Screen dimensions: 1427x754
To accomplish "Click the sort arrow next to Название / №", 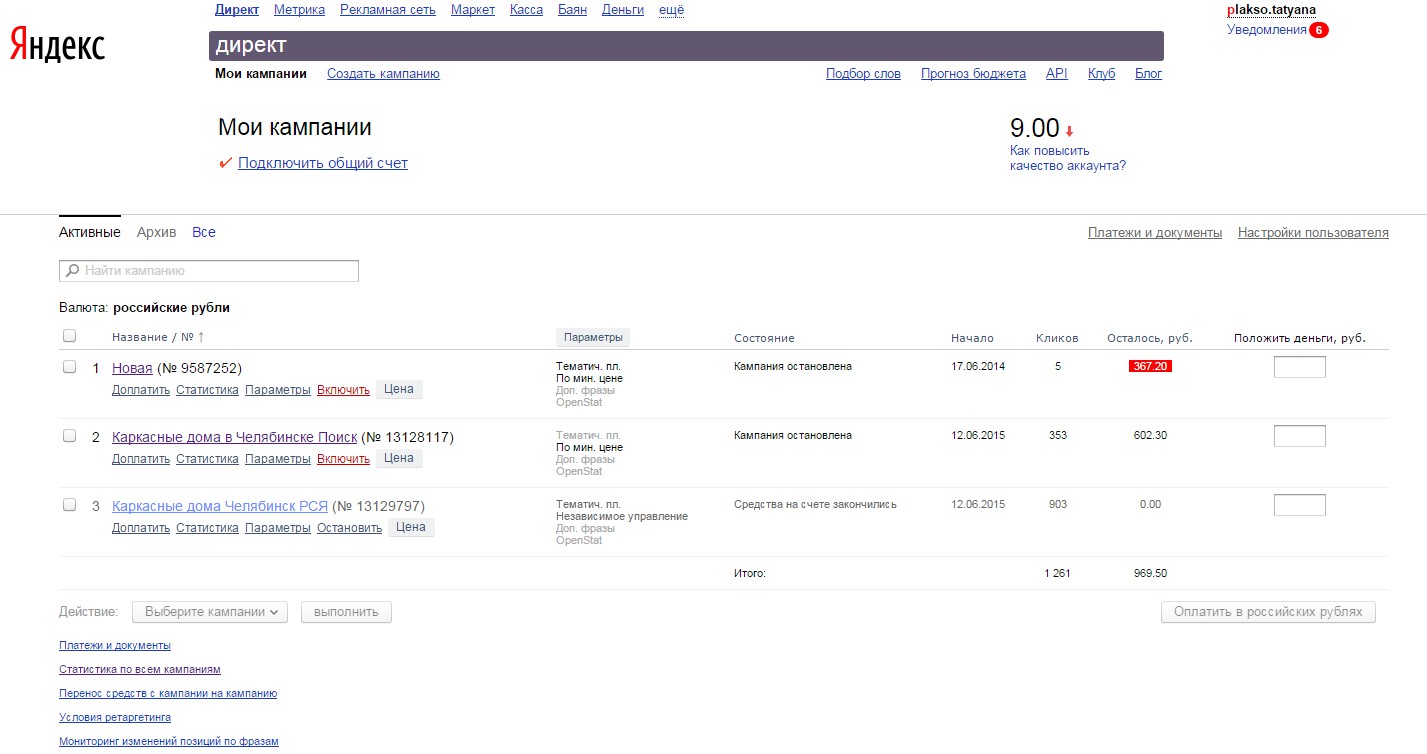I will [201, 338].
